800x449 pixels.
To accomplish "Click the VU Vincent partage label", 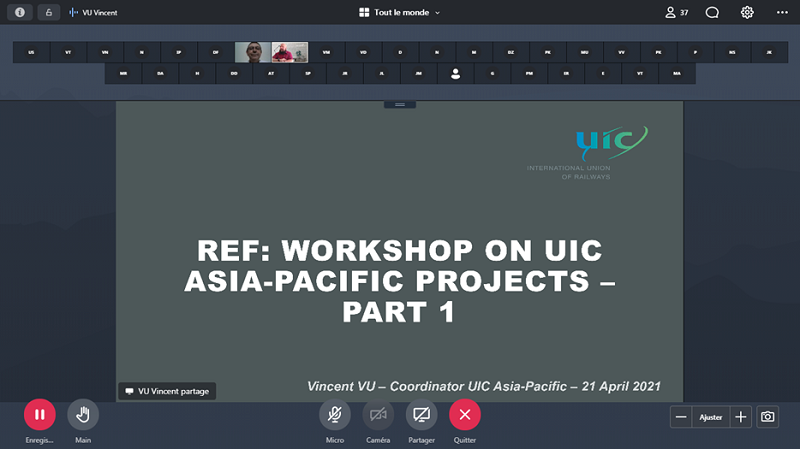I will [167, 391].
